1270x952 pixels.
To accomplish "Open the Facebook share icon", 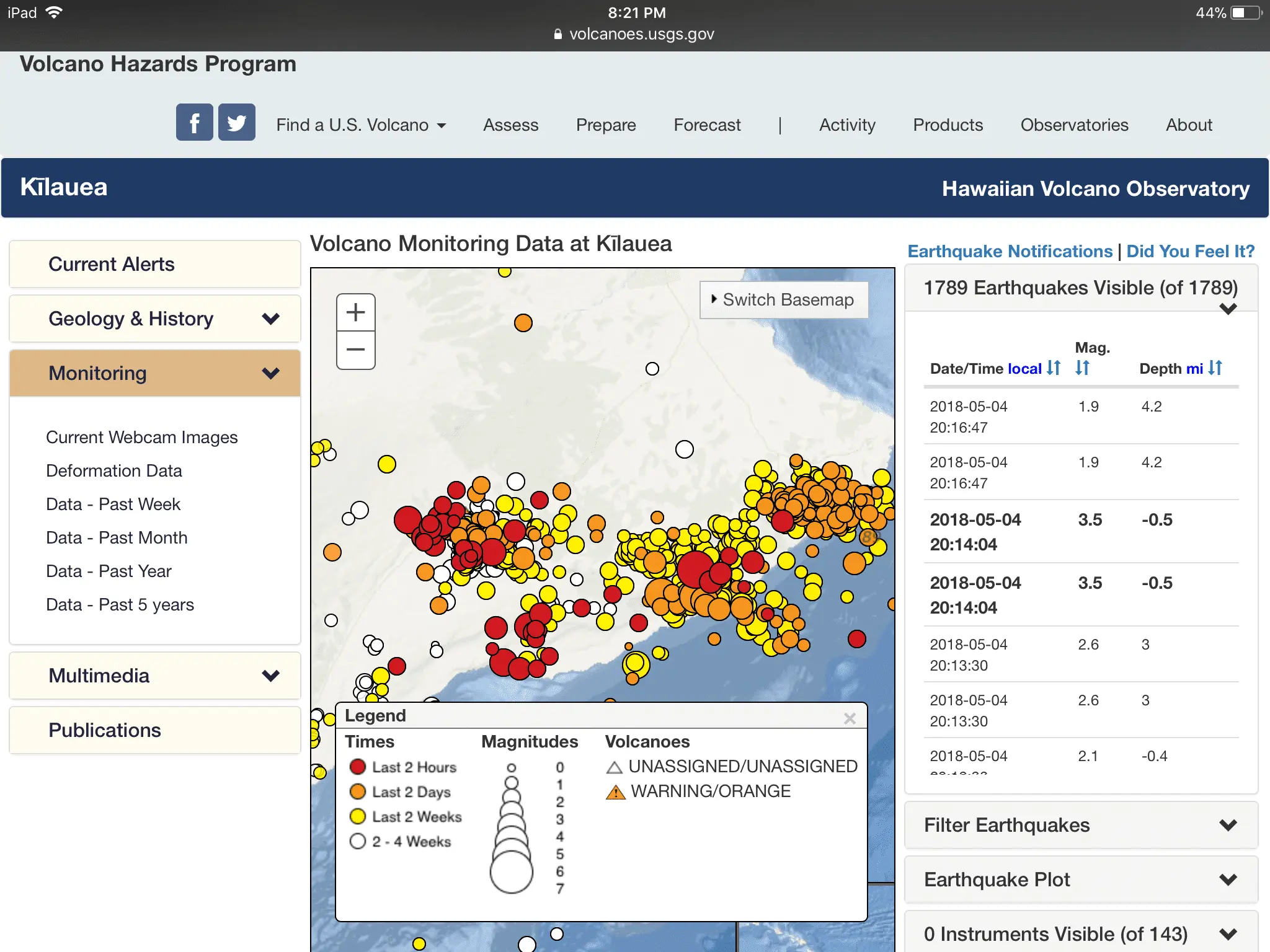I will pyautogui.click(x=194, y=123).
